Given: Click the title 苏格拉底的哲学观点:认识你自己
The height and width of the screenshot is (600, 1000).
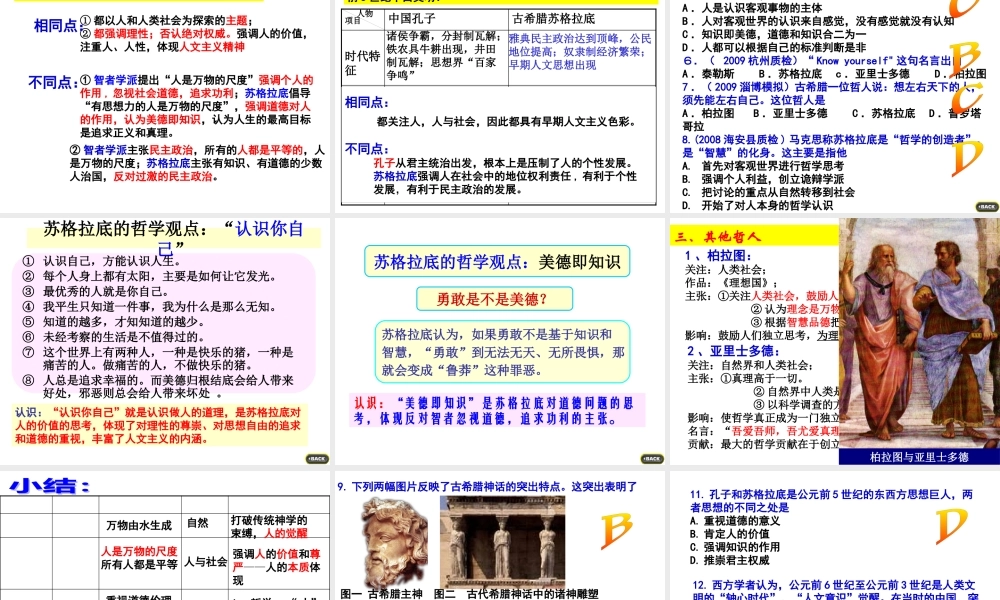Looking at the screenshot, I should click(173, 237).
